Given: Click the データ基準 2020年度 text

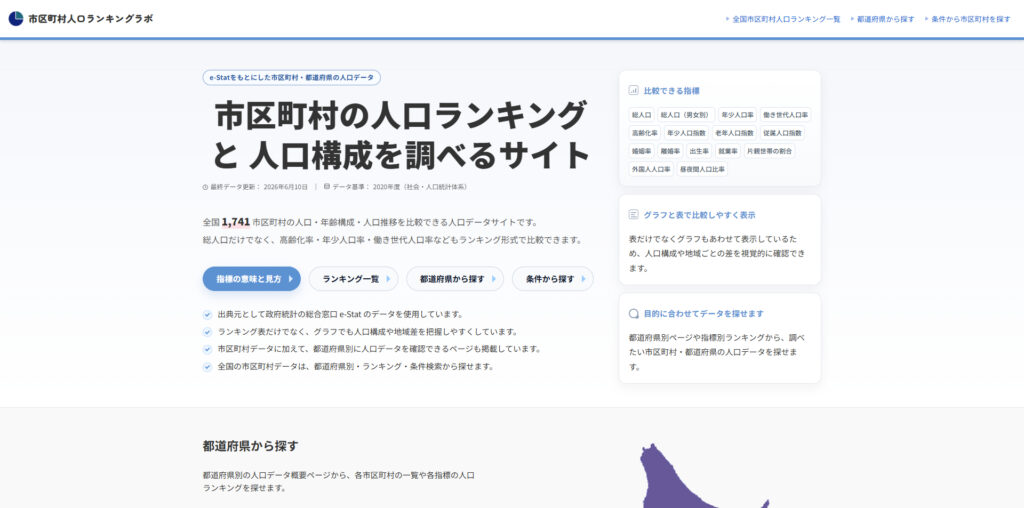Looking at the screenshot, I should pyautogui.click(x=399, y=187).
